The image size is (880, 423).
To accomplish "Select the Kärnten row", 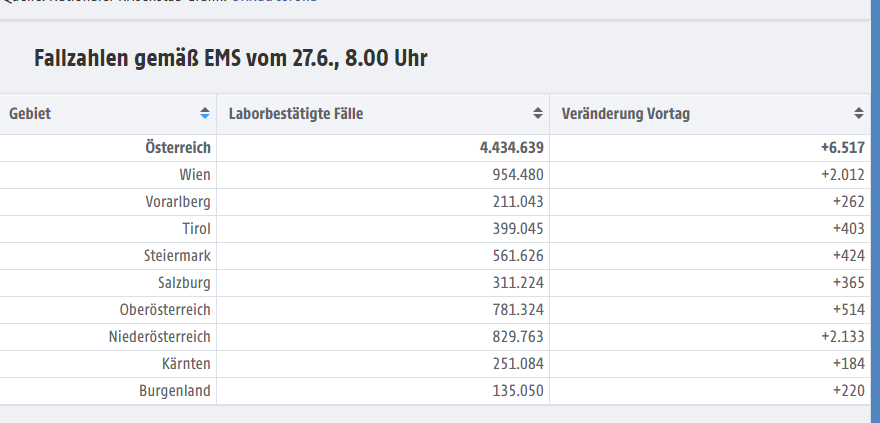I will tap(435, 364).
